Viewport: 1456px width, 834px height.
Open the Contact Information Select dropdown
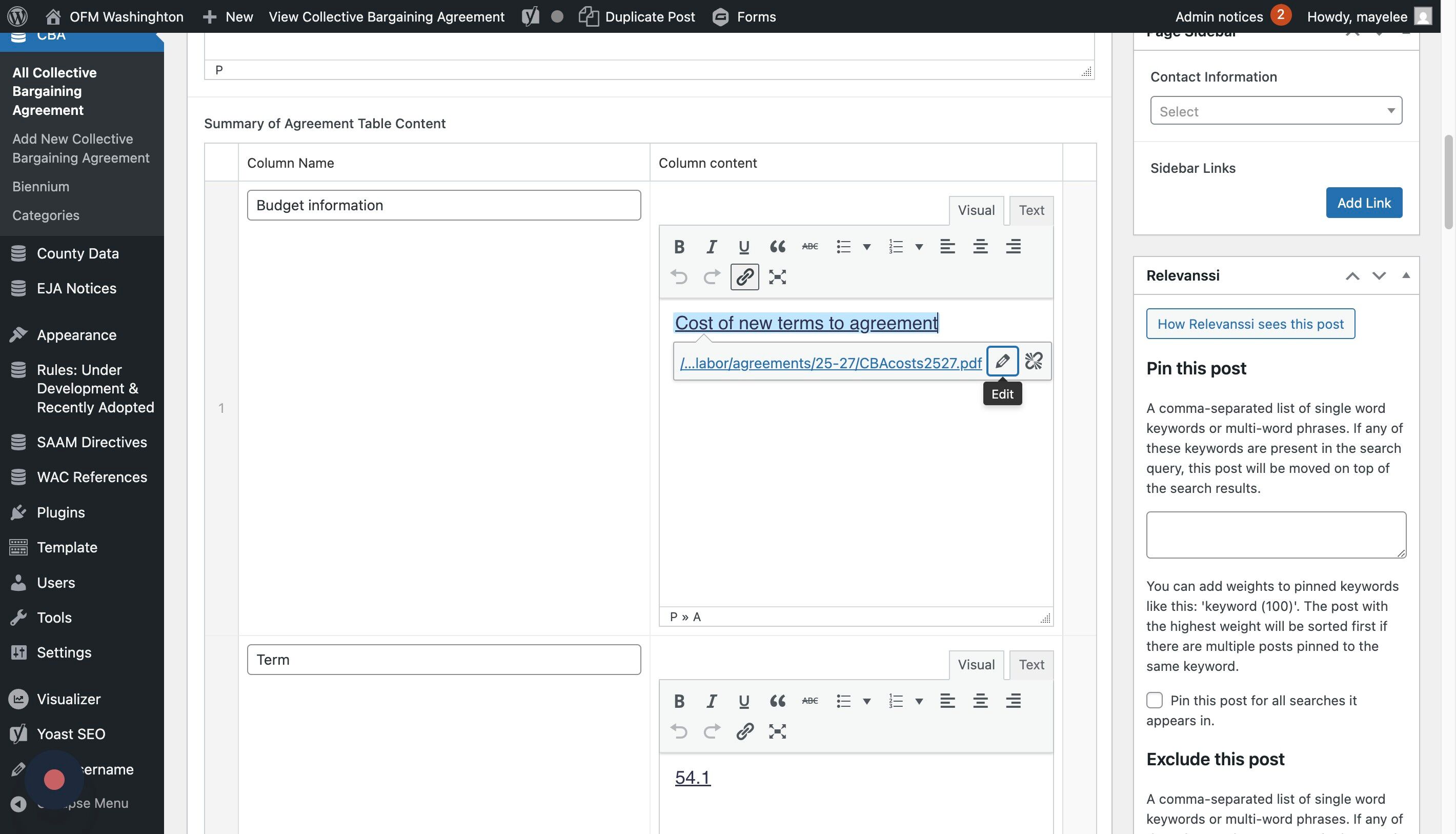[x=1276, y=111]
